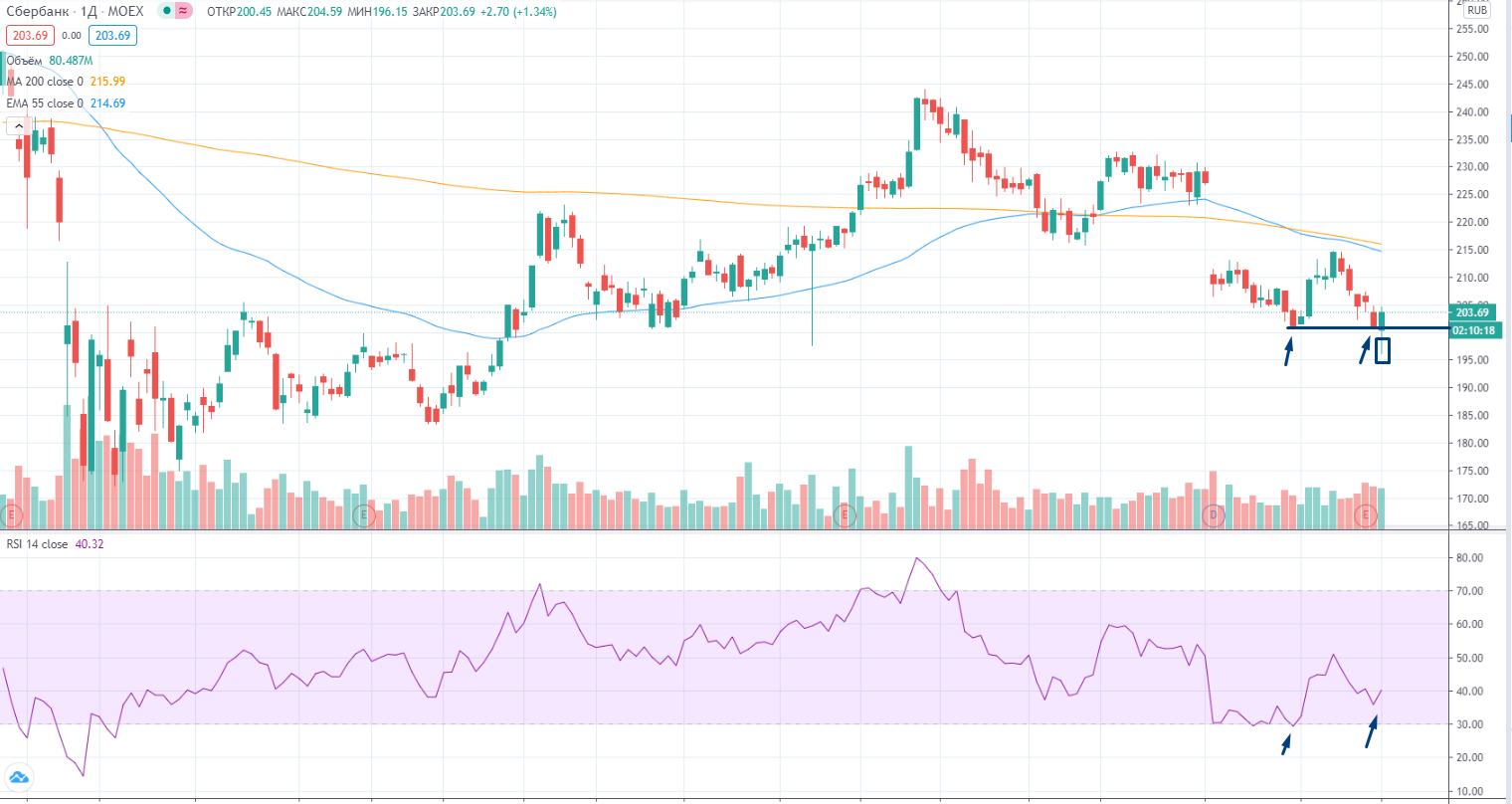The image size is (1512, 804).
Task: Select the right blue arrow in the RSI pane
Action: (x=1371, y=733)
